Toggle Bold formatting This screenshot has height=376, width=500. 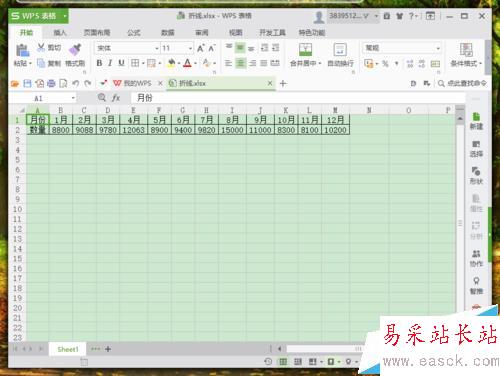99,63
